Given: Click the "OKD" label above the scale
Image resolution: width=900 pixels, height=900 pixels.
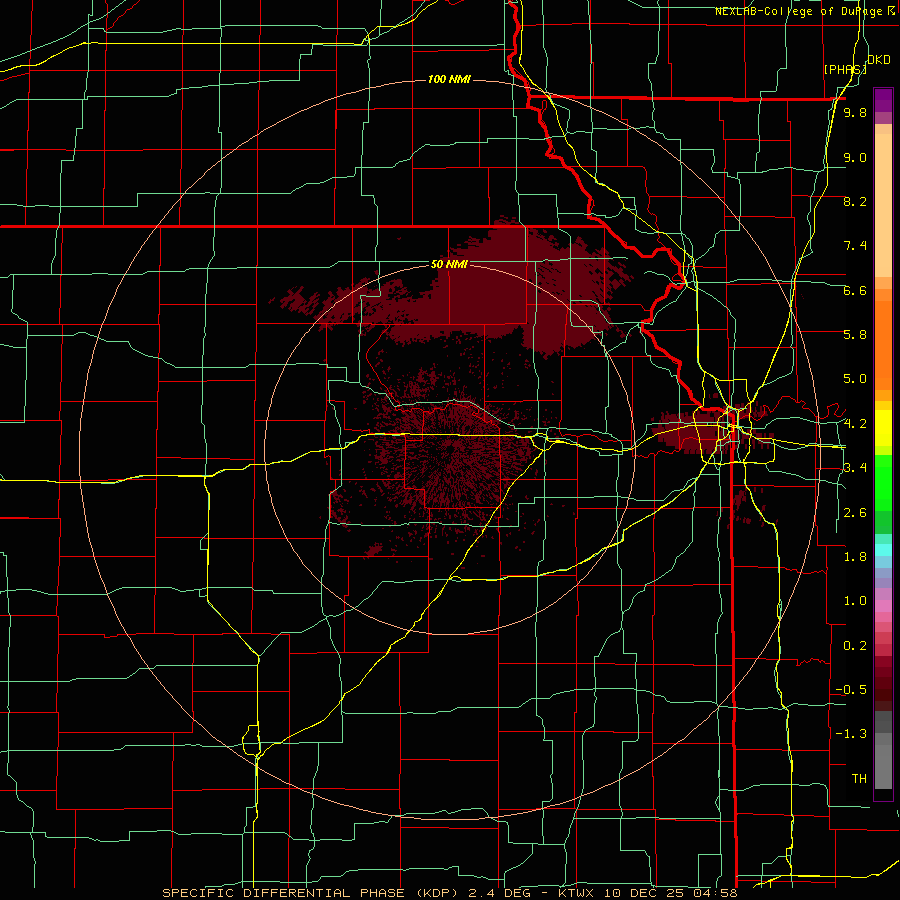Looking at the screenshot, I should click(879, 60).
